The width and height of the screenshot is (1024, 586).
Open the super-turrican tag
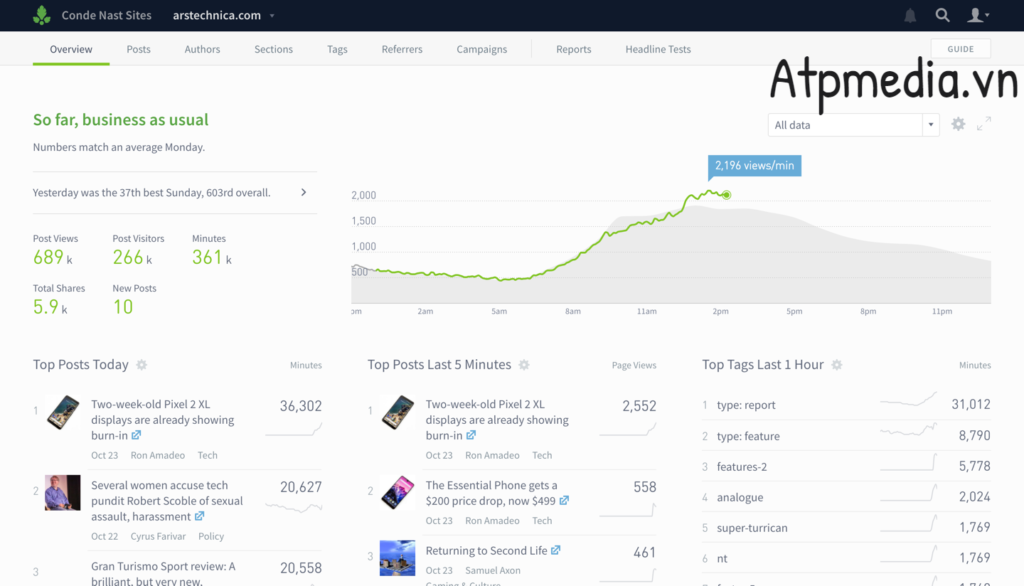[x=752, y=528]
